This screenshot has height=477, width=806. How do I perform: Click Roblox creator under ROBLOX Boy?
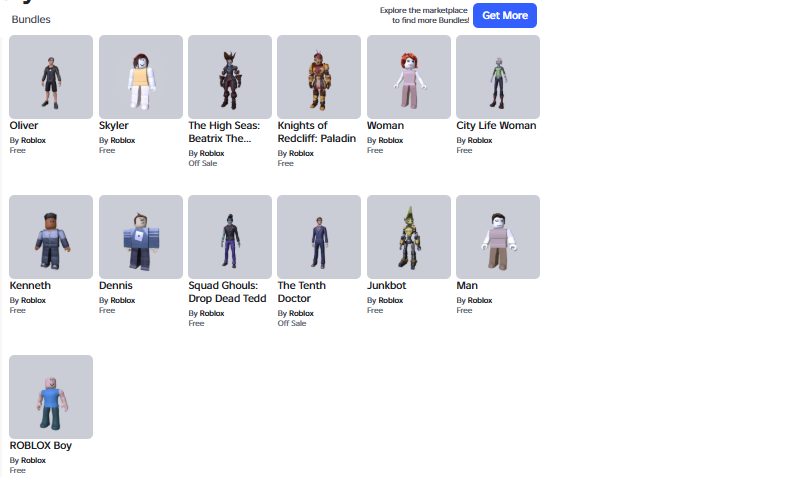pyautogui.click(x=33, y=460)
